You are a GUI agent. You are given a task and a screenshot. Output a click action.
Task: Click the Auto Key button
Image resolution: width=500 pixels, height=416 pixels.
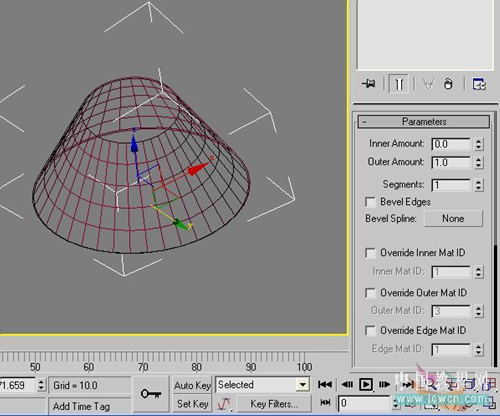192,385
